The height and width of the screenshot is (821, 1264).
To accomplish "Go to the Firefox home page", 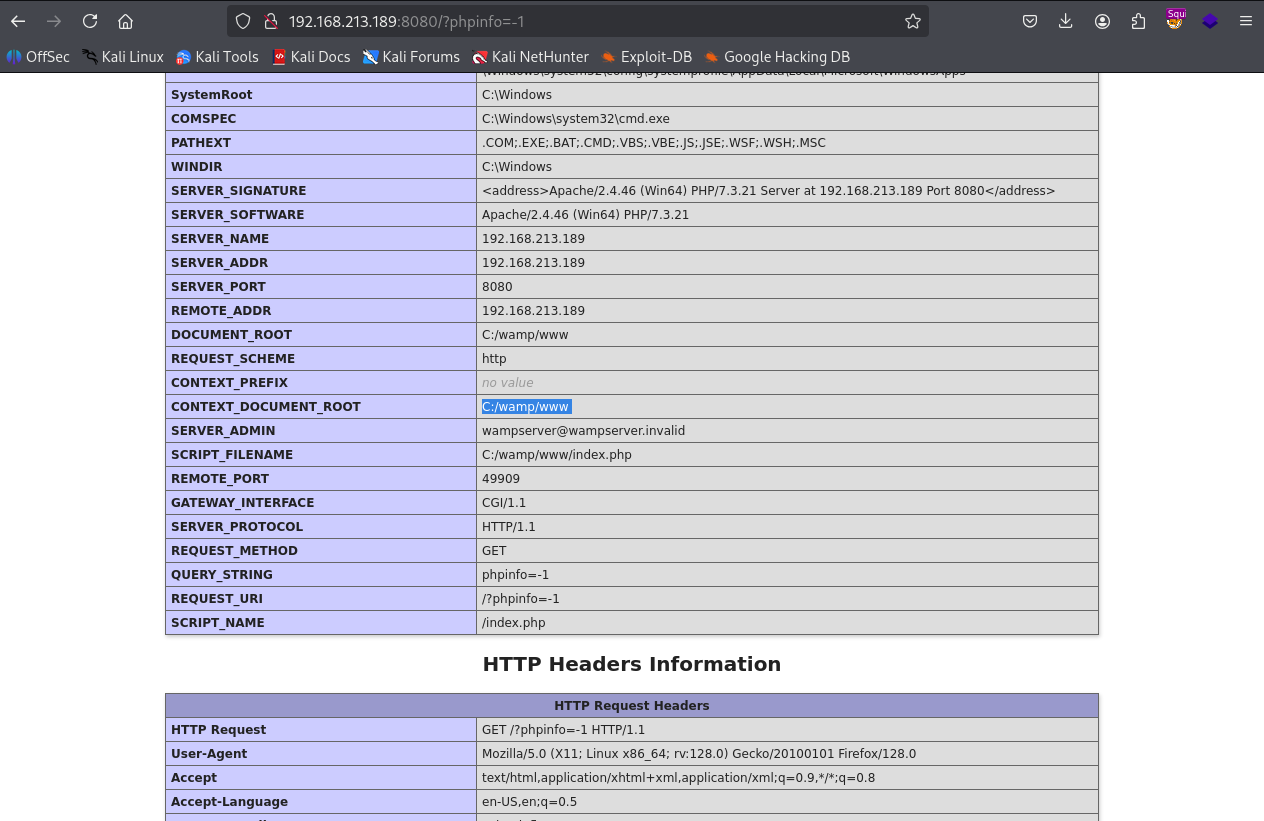I will tap(125, 21).
